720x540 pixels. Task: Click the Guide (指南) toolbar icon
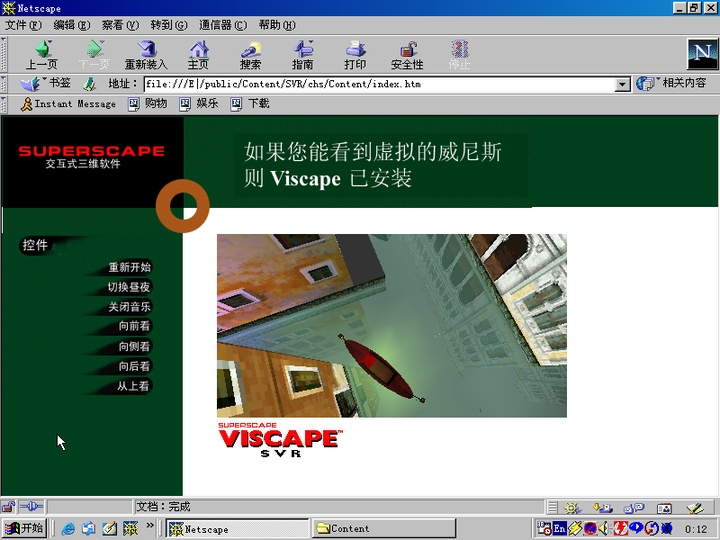pos(303,54)
